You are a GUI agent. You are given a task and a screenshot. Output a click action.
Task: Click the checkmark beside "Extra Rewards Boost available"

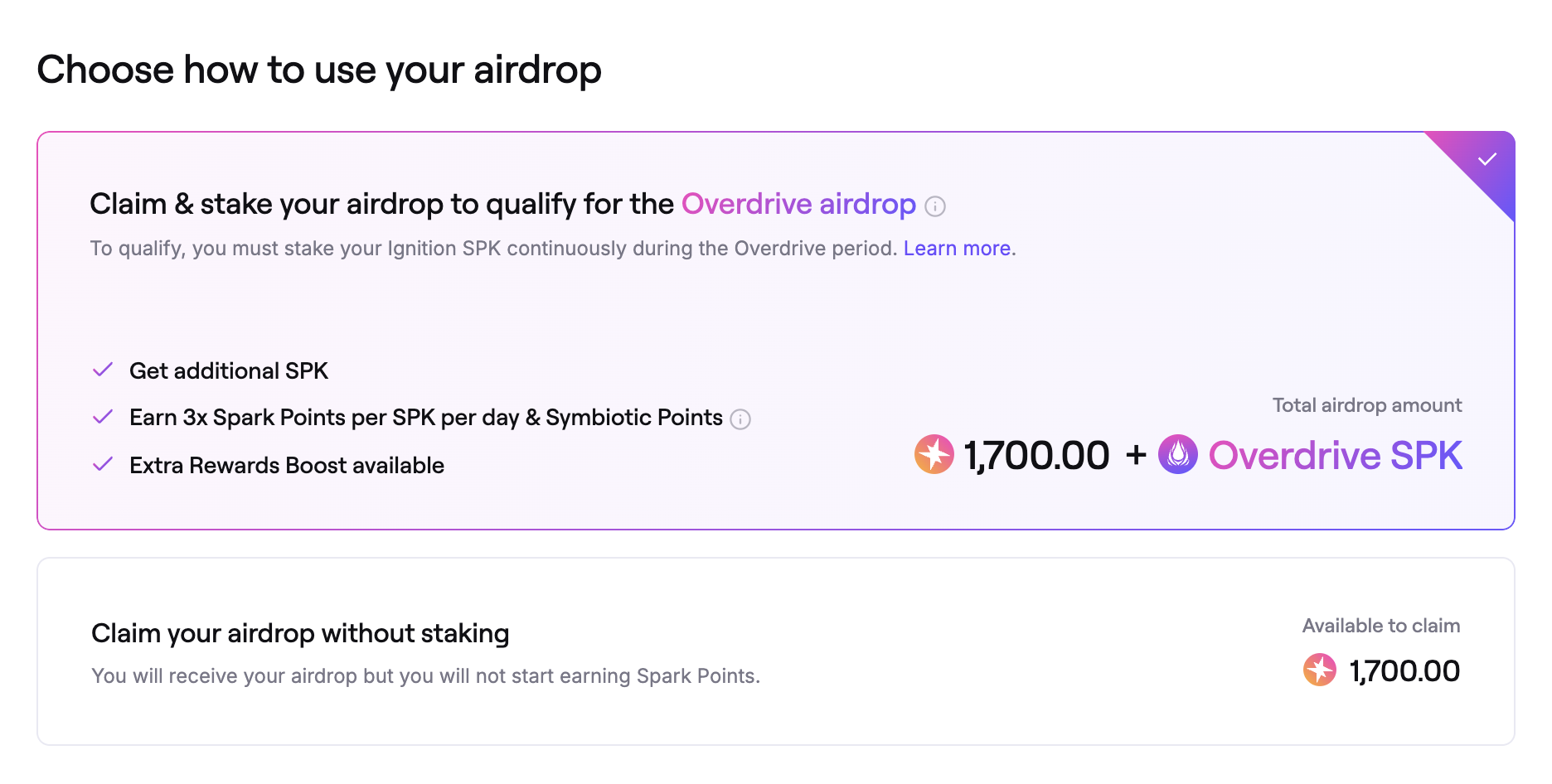[x=103, y=465]
